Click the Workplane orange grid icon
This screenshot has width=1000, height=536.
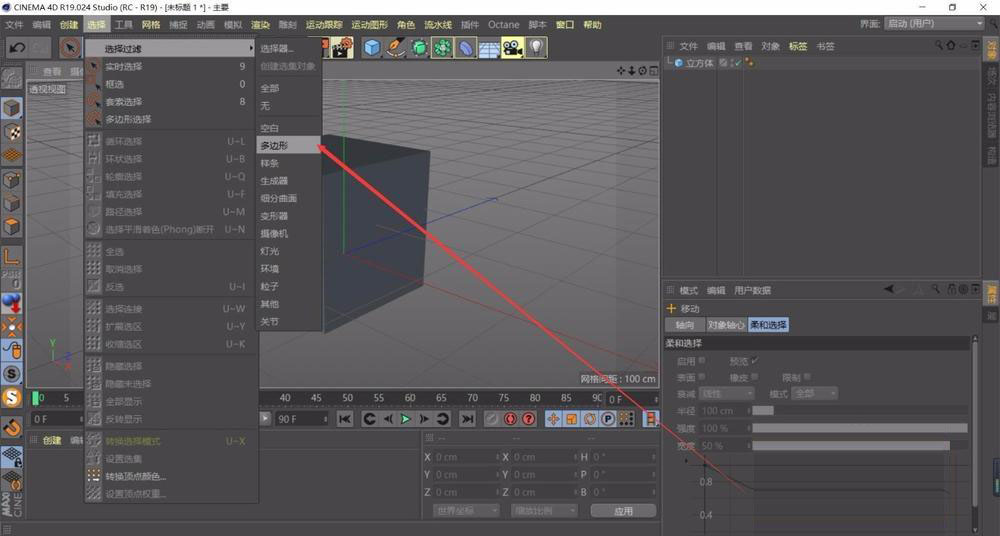(11, 156)
